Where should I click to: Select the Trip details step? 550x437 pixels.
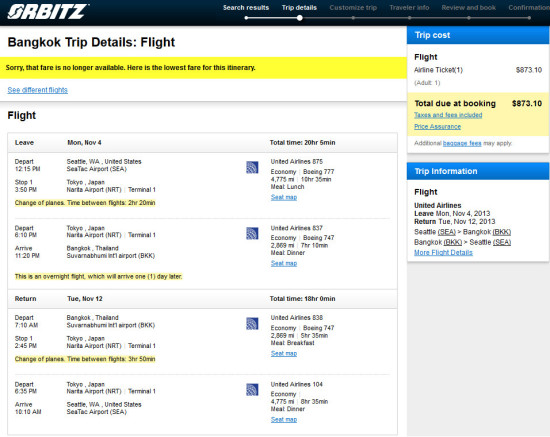[x=299, y=8]
